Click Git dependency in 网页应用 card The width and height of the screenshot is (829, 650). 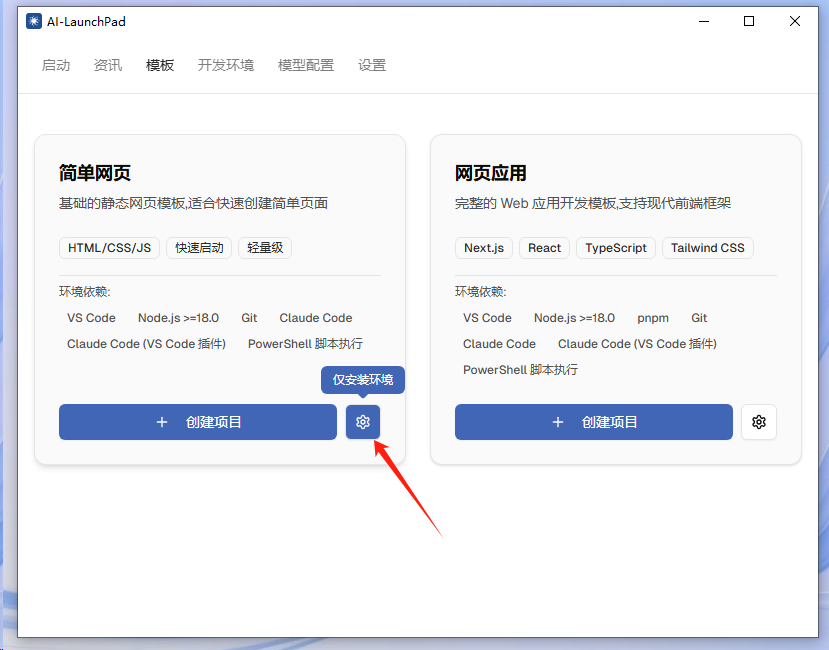coord(699,318)
